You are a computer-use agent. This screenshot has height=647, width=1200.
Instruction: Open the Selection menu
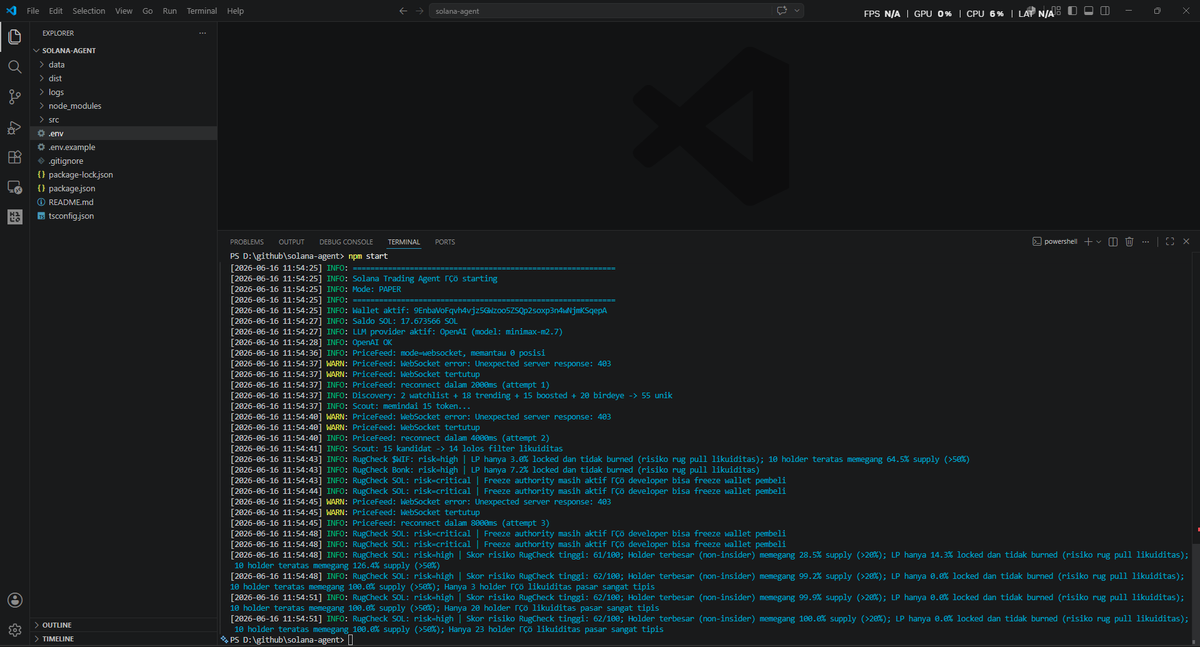pyautogui.click(x=89, y=11)
